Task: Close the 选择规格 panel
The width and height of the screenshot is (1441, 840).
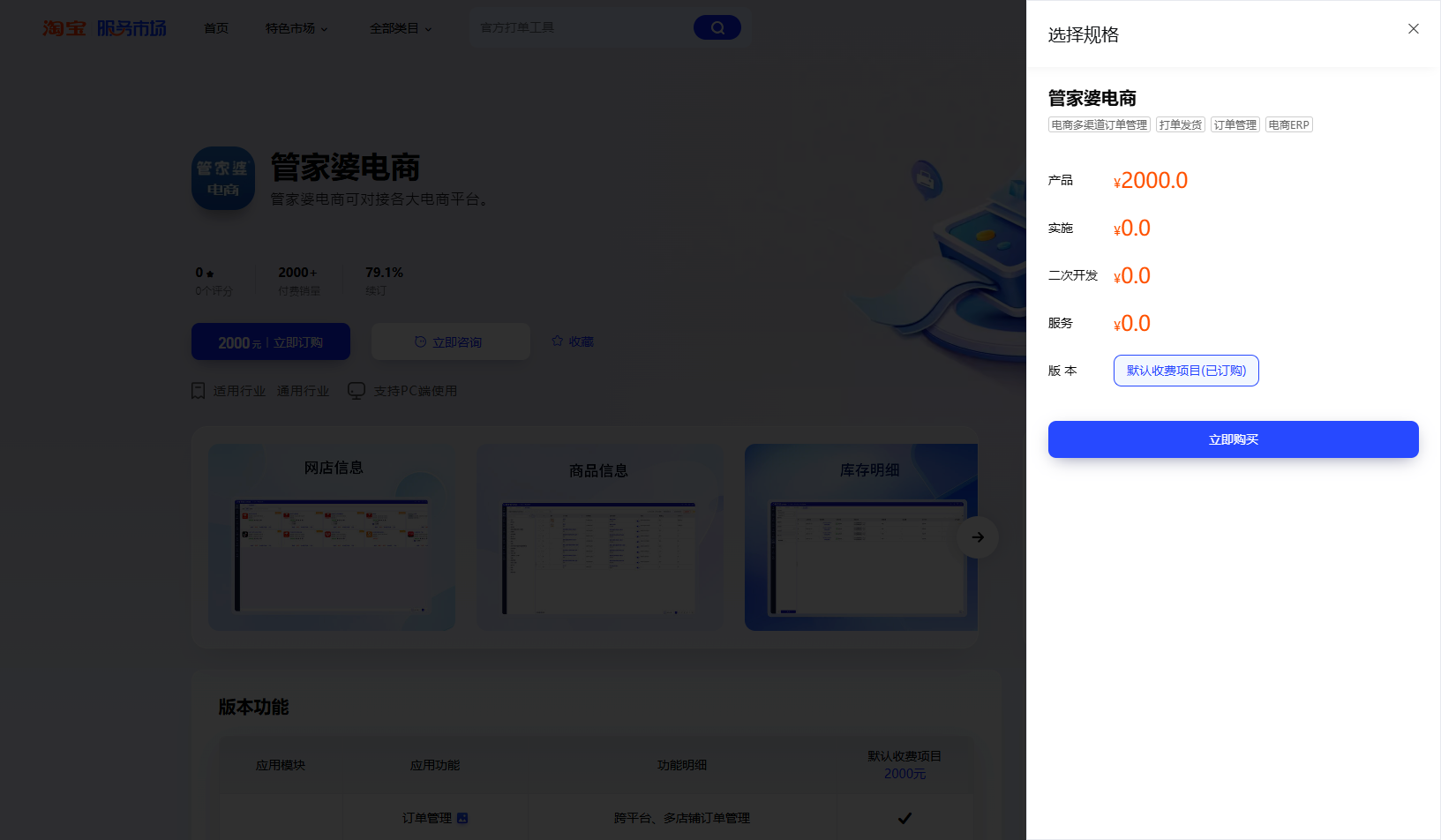Action: click(x=1414, y=29)
